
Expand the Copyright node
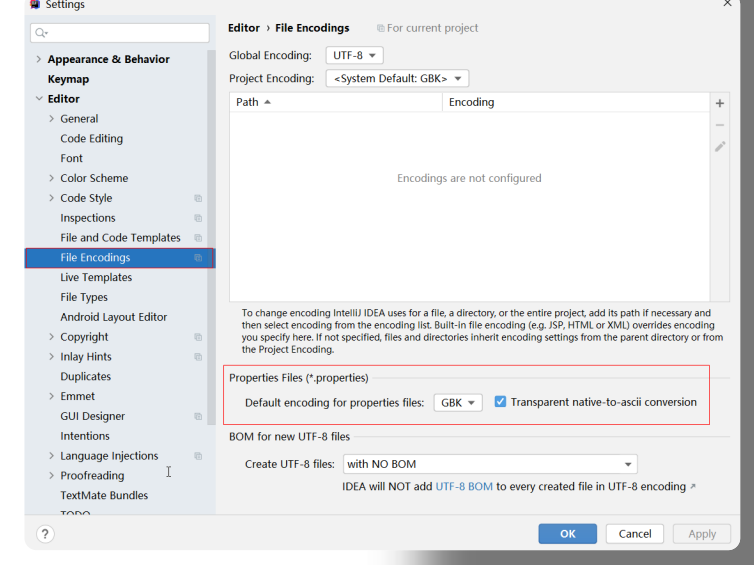51,337
